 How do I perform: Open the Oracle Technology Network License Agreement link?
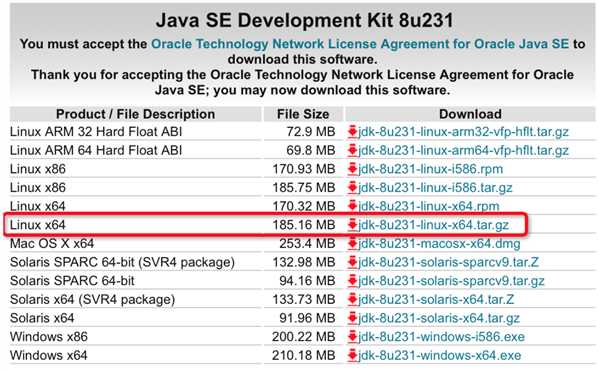point(360,44)
